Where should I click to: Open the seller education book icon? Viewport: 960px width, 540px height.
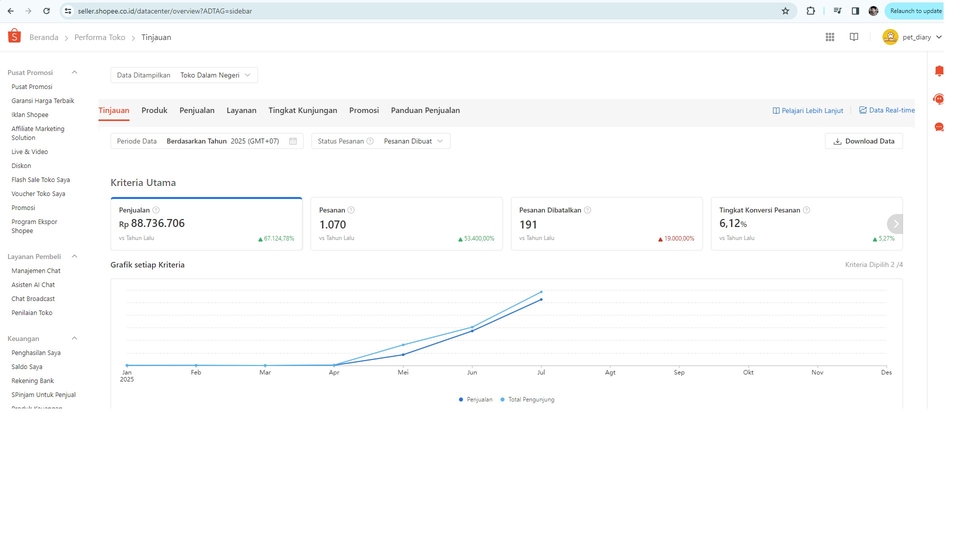point(854,37)
